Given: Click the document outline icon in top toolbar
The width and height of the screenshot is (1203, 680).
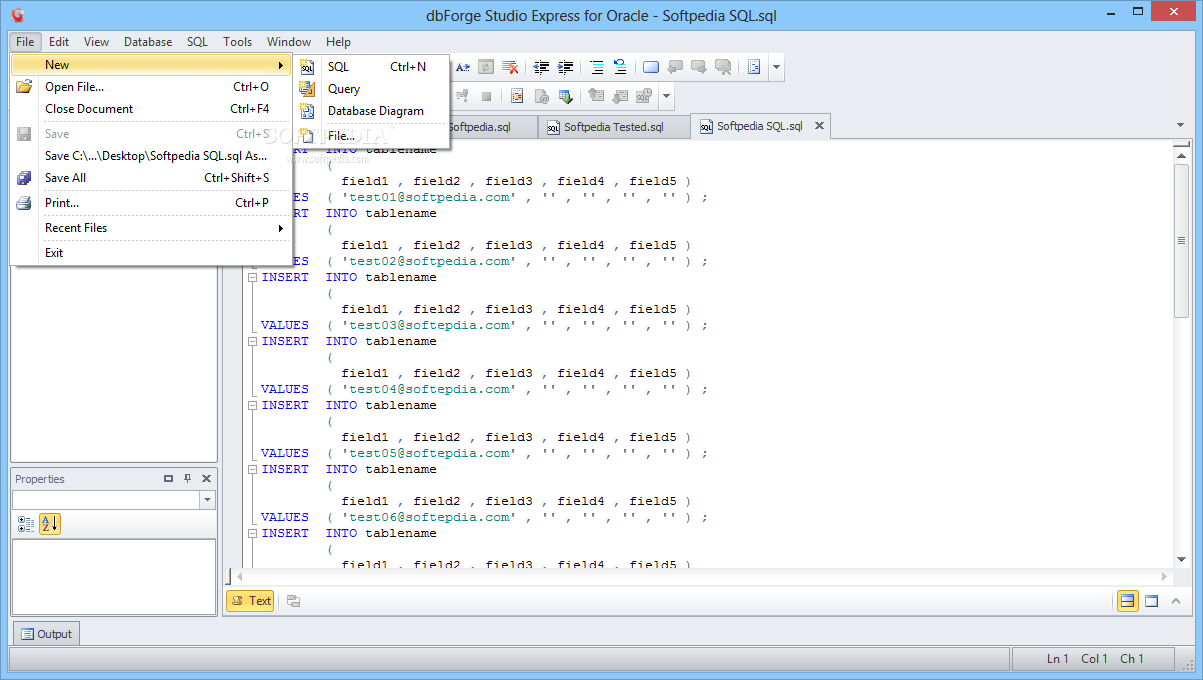Looking at the screenshot, I should [x=755, y=67].
